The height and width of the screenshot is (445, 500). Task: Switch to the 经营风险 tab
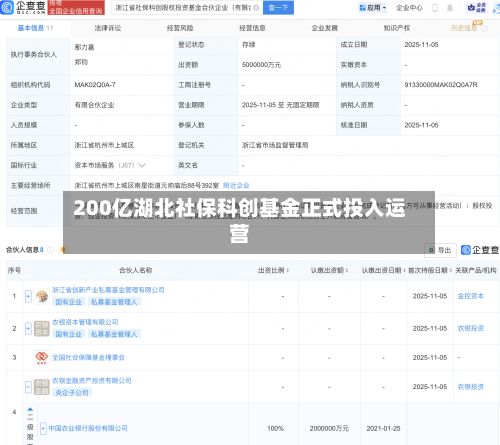tap(180, 28)
